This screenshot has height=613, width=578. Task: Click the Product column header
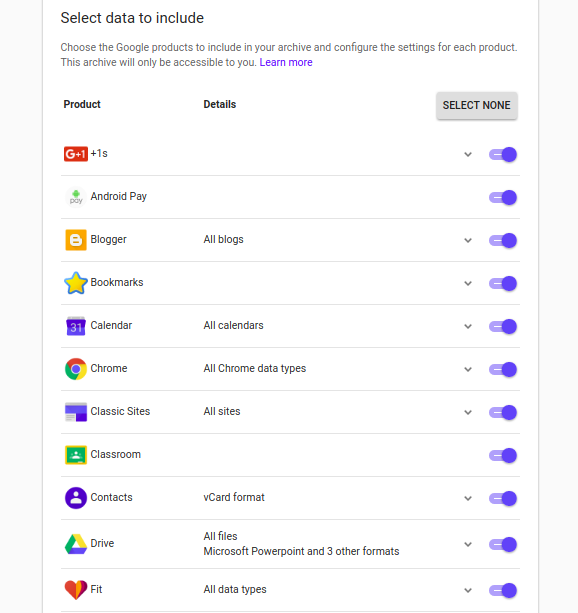(x=82, y=104)
